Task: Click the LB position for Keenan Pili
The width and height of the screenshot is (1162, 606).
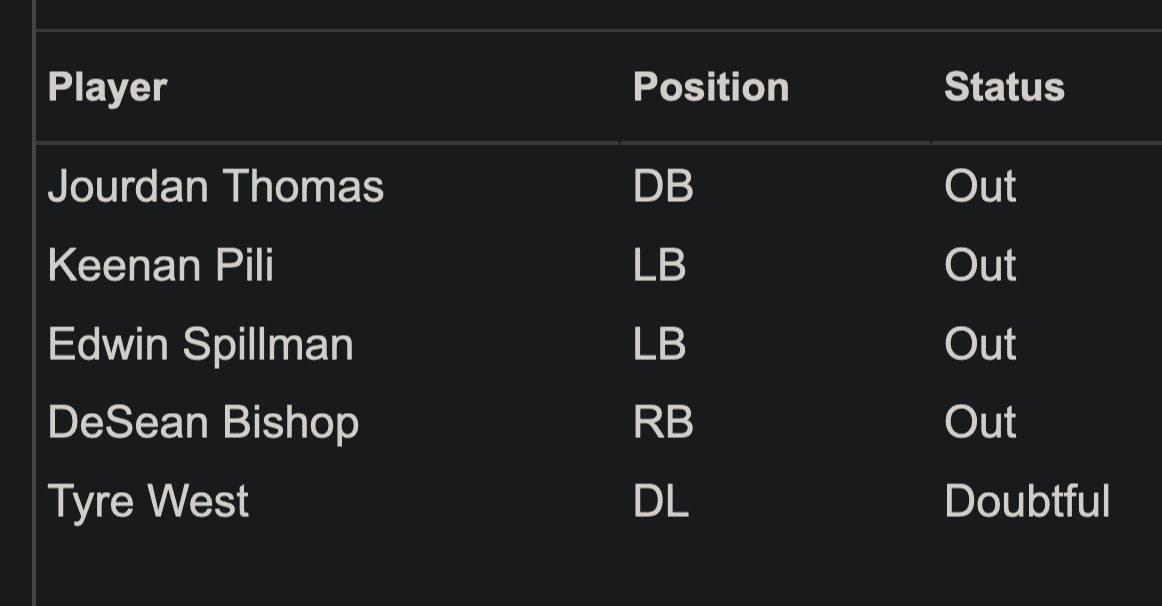Action: [659, 266]
